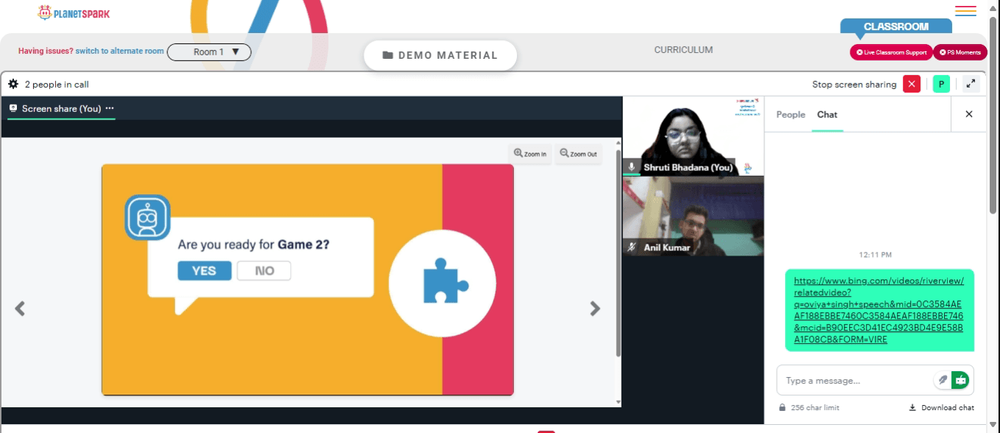Click Download chat text link
The width and height of the screenshot is (1000, 433).
pyautogui.click(x=948, y=407)
